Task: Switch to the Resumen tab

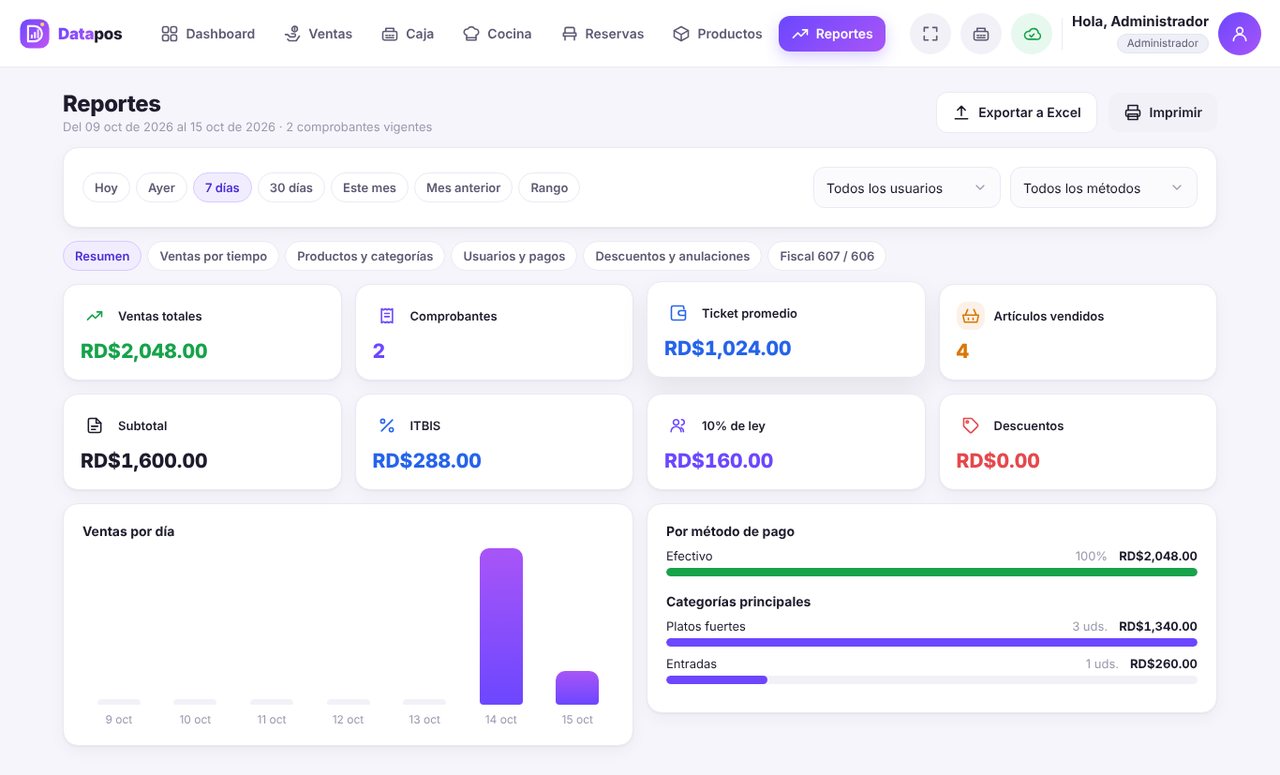Action: pyautogui.click(x=102, y=256)
